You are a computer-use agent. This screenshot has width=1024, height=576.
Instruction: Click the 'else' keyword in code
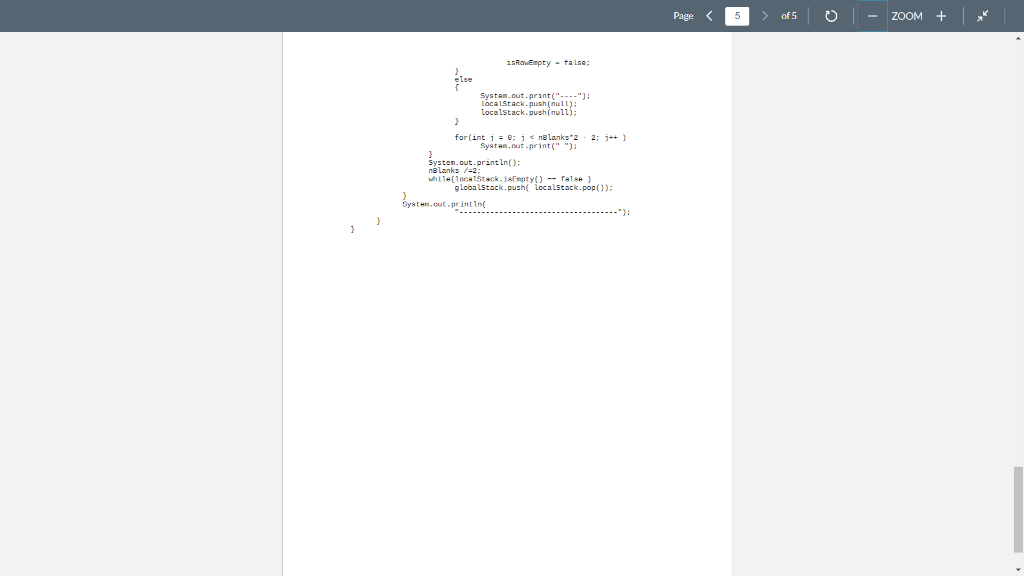pyautogui.click(x=463, y=80)
